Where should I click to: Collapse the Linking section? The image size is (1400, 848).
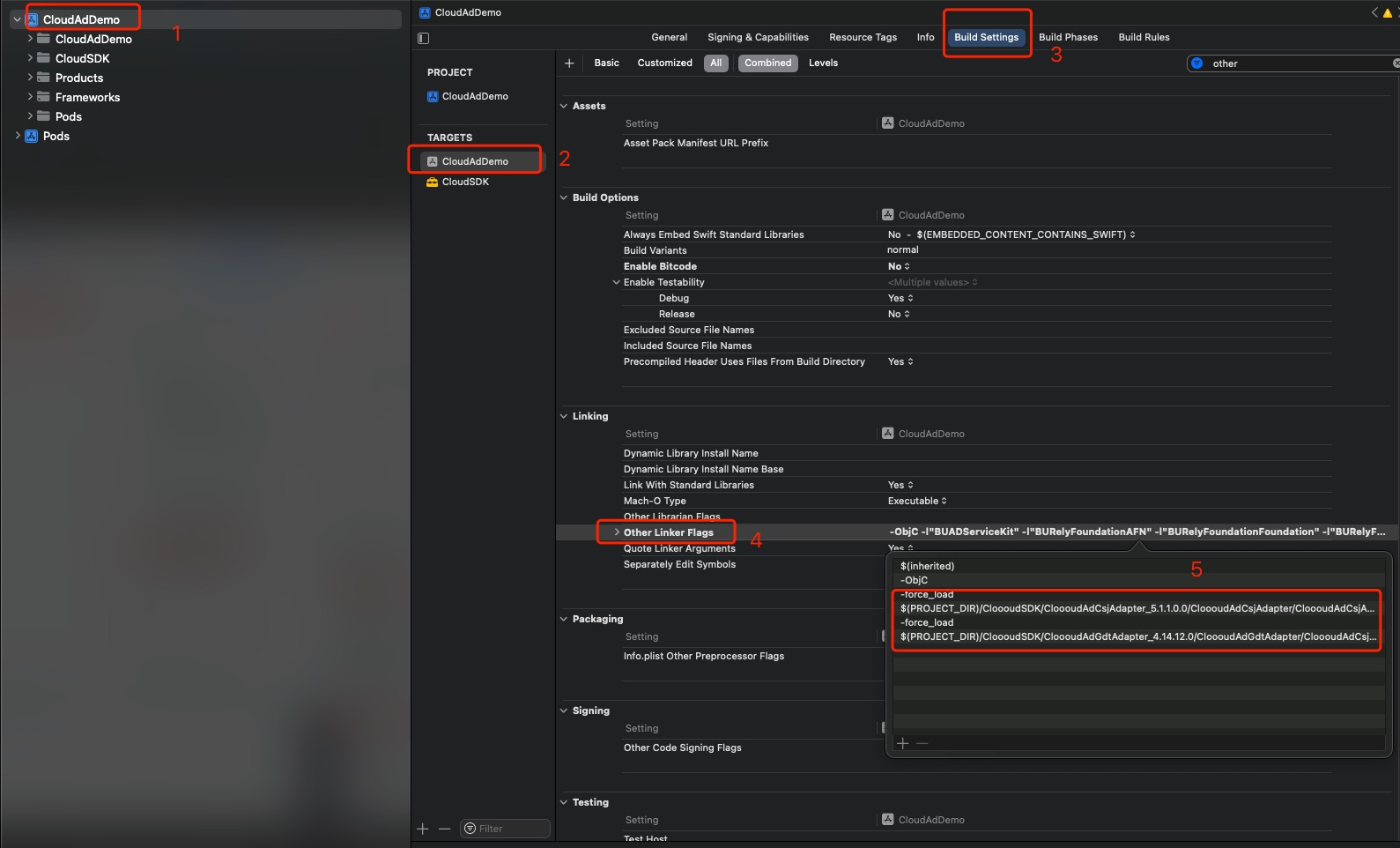pyautogui.click(x=564, y=416)
